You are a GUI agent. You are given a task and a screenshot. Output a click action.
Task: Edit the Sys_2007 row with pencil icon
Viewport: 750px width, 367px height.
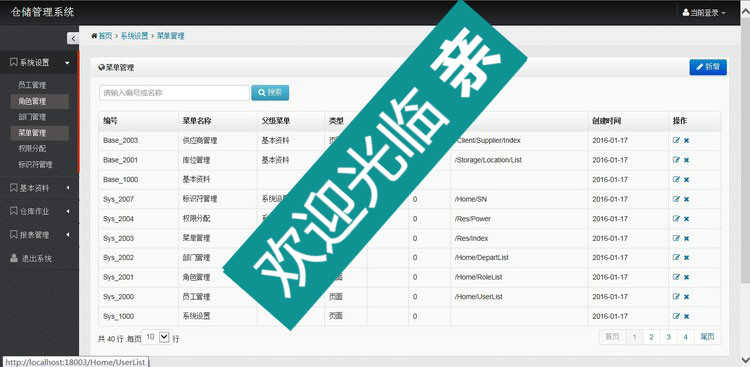676,199
